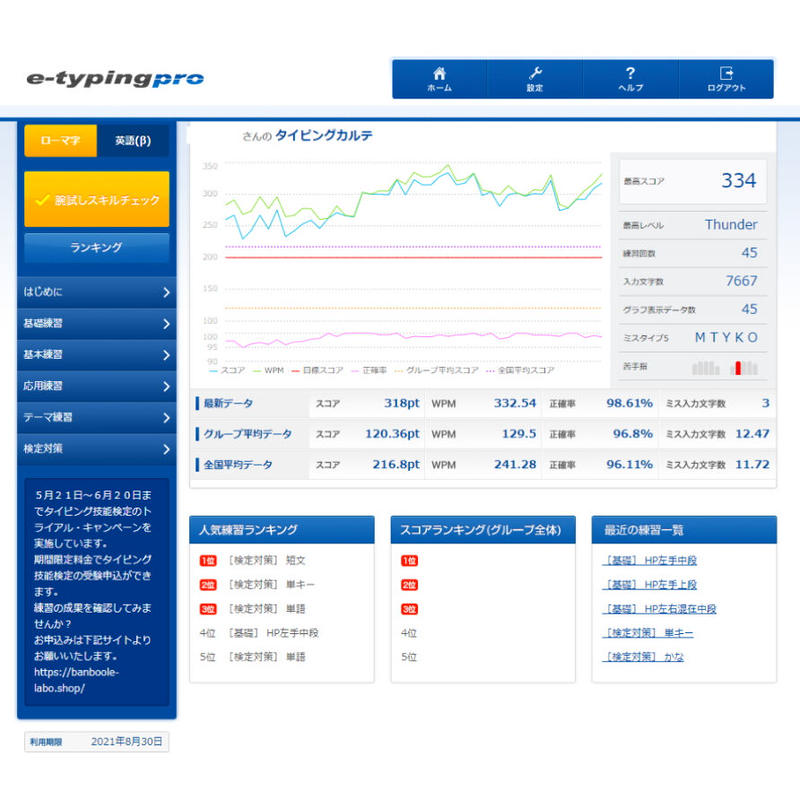This screenshot has height=800, width=800.
Task: Open [基礎] HP左右混在中段 link
Action: (x=660, y=609)
